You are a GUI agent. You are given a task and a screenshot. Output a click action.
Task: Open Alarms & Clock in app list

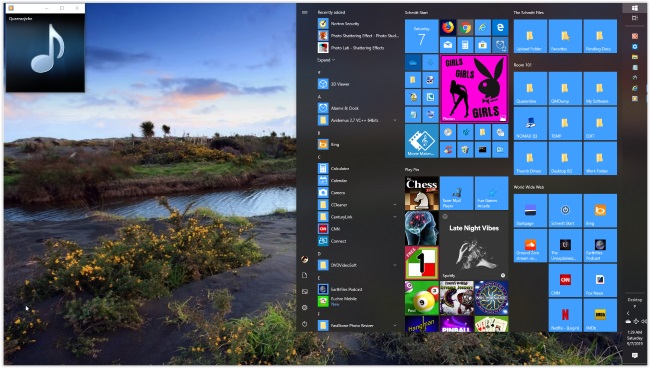(x=357, y=108)
